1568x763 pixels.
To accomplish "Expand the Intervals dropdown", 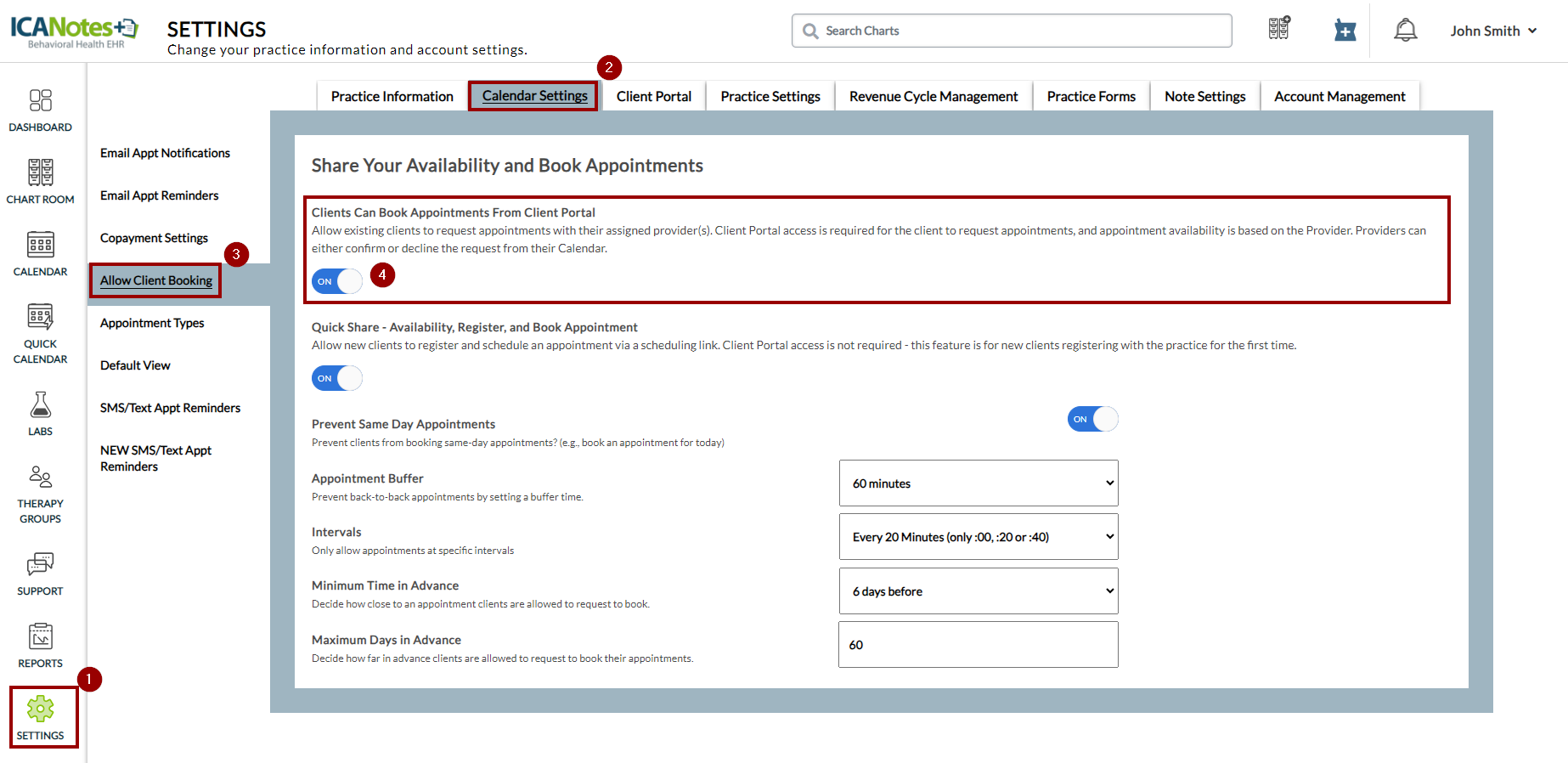I will point(979,537).
